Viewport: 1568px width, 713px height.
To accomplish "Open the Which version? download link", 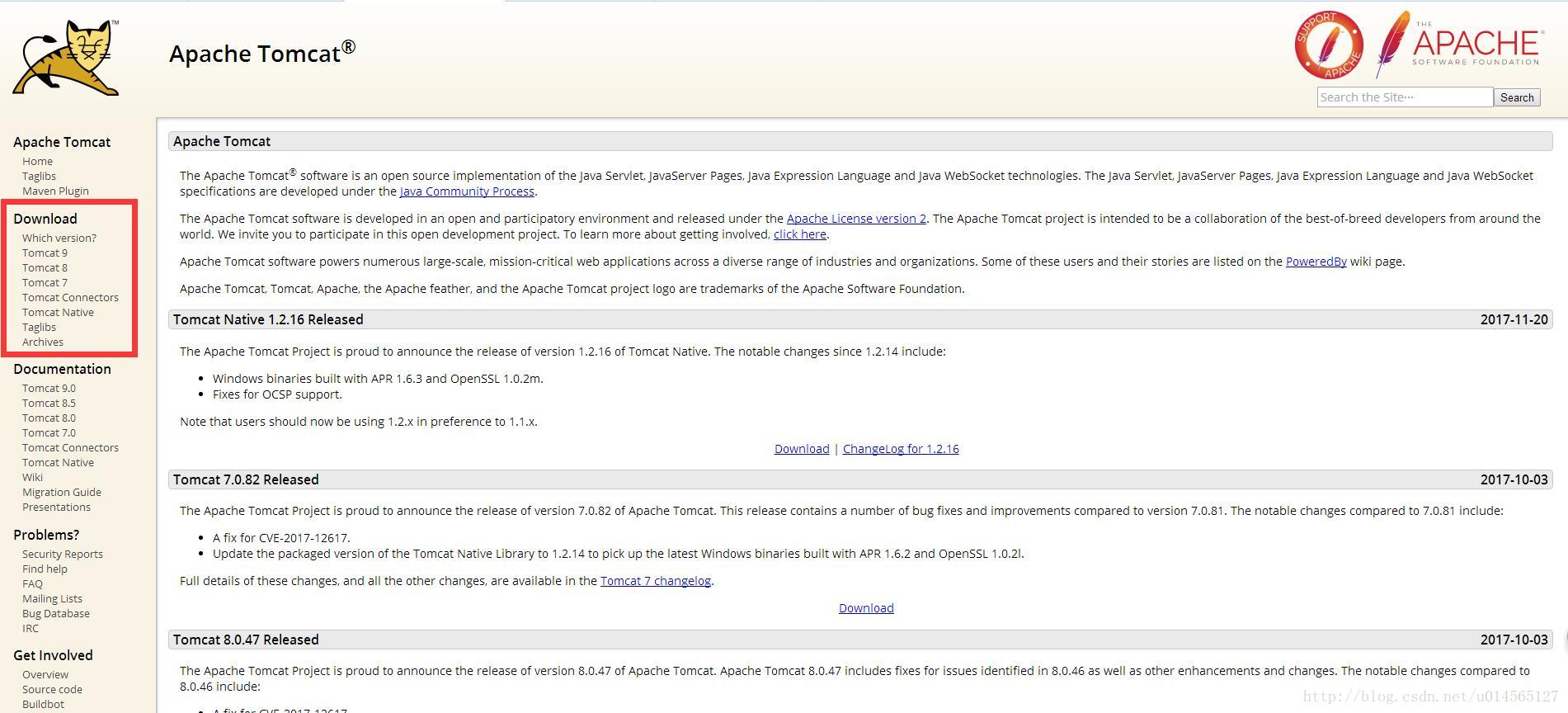I will [59, 238].
